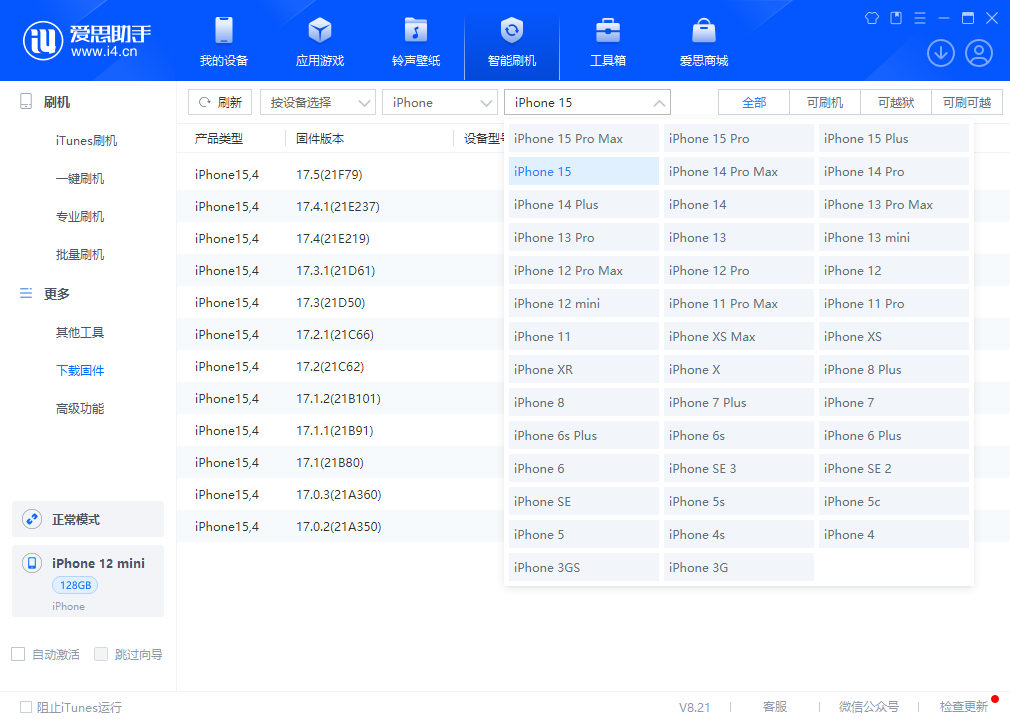Expand the iPhone product type dropdown
Image resolution: width=1010 pixels, height=722 pixels.
(440, 102)
